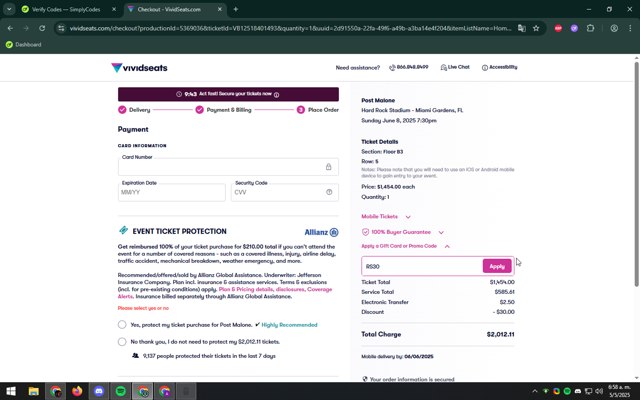
Task: Open Firefox from the taskbar
Action: [x=78, y=391]
